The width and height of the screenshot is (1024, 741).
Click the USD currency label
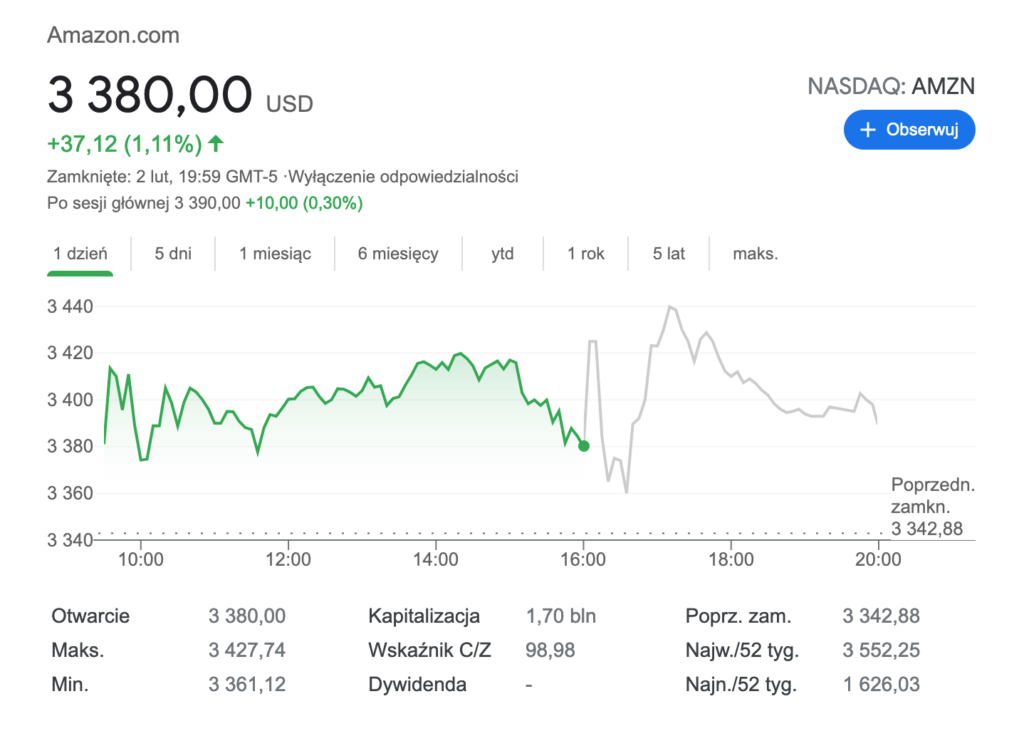289,104
